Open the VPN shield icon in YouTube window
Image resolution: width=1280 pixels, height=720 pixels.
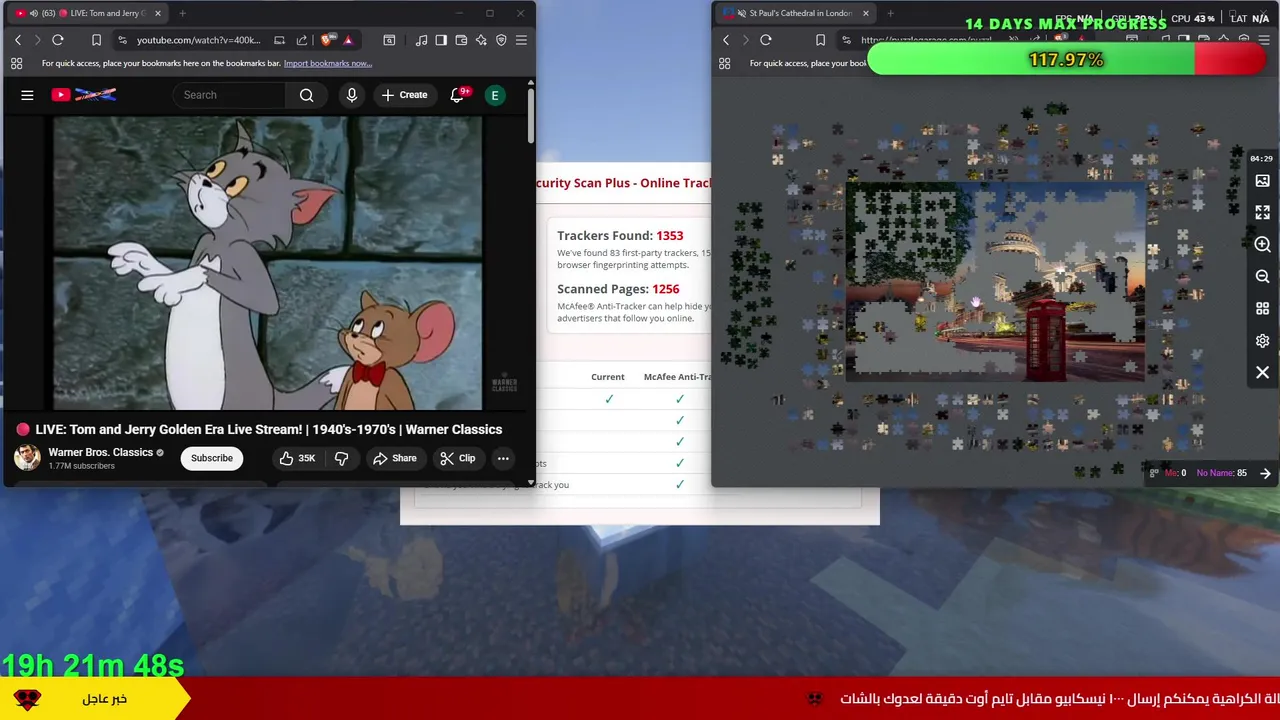[501, 40]
